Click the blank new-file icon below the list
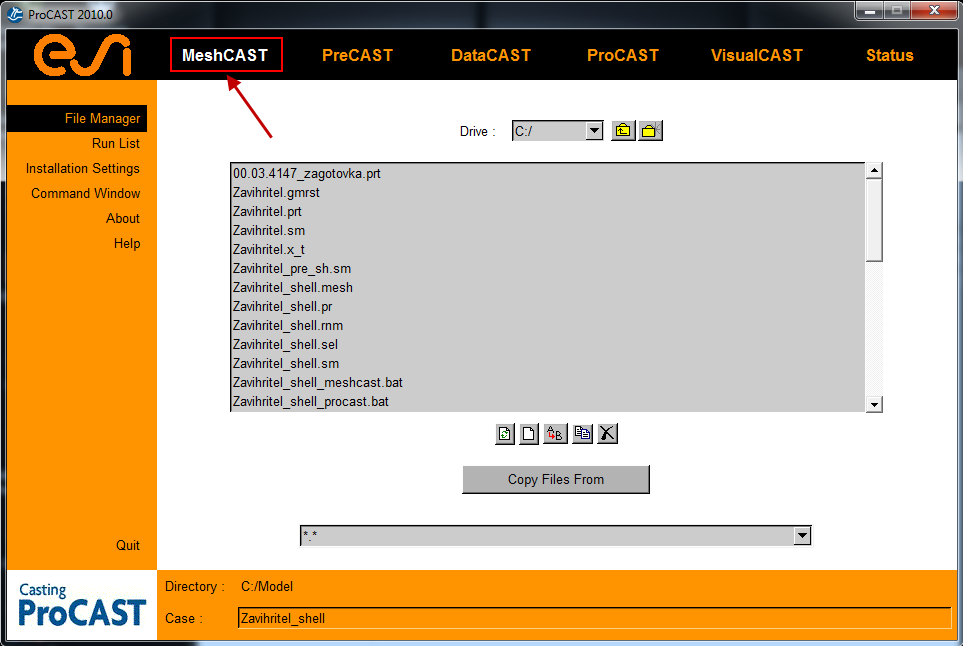This screenshot has height=646, width=963. tap(528, 434)
